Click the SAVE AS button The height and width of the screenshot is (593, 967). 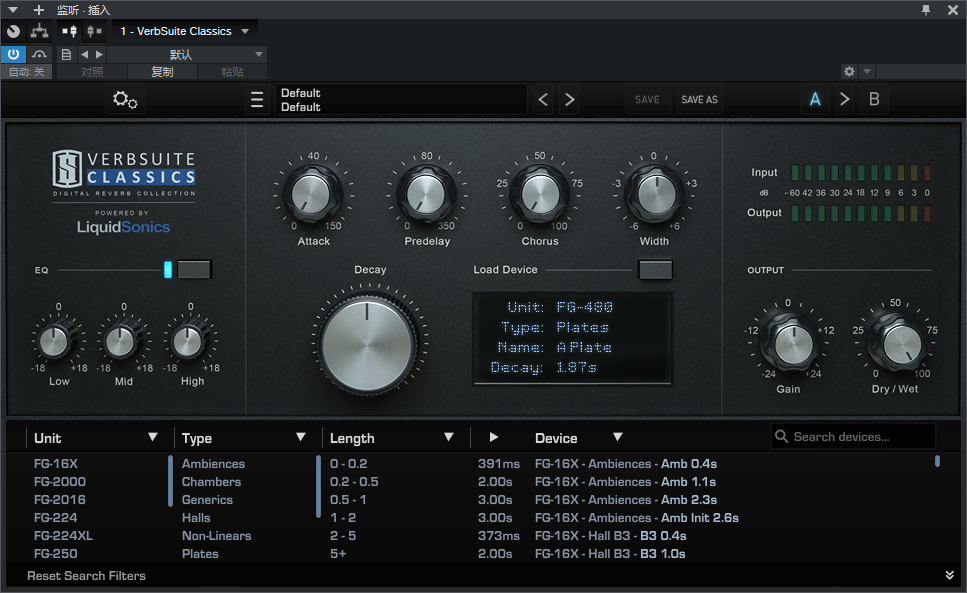pos(699,99)
